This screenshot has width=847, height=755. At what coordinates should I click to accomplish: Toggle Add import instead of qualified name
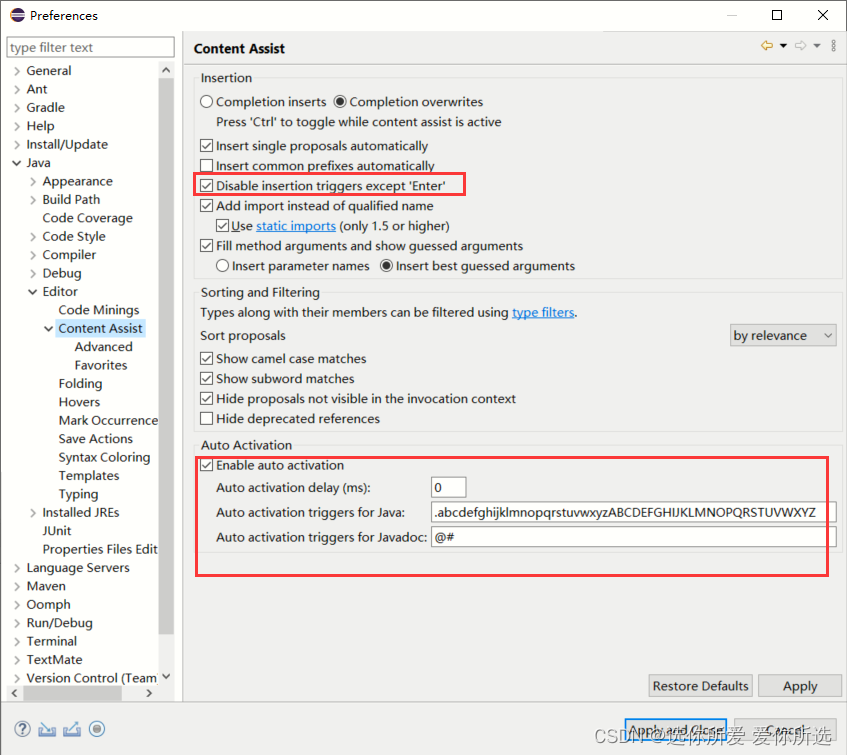point(206,206)
